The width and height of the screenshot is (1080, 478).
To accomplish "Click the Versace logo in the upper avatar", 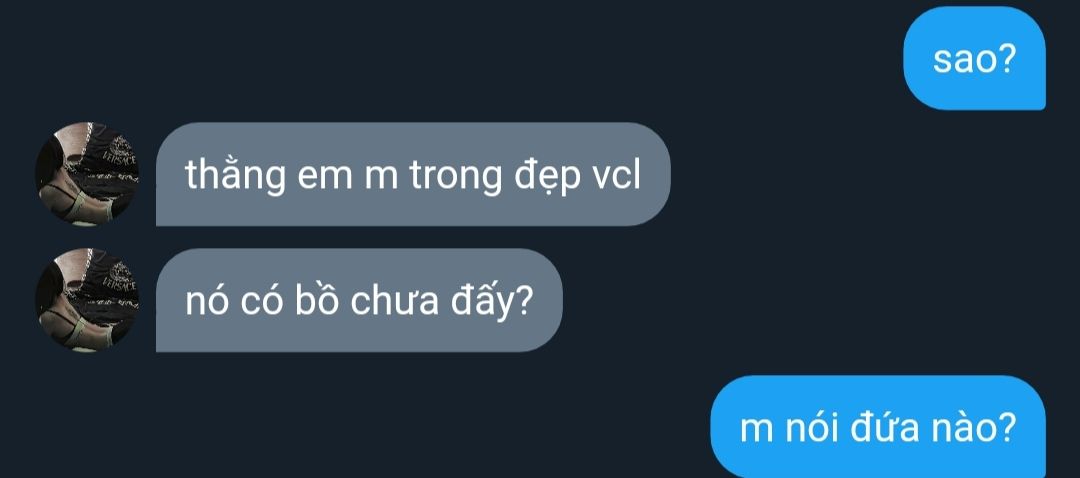I will tap(122, 148).
